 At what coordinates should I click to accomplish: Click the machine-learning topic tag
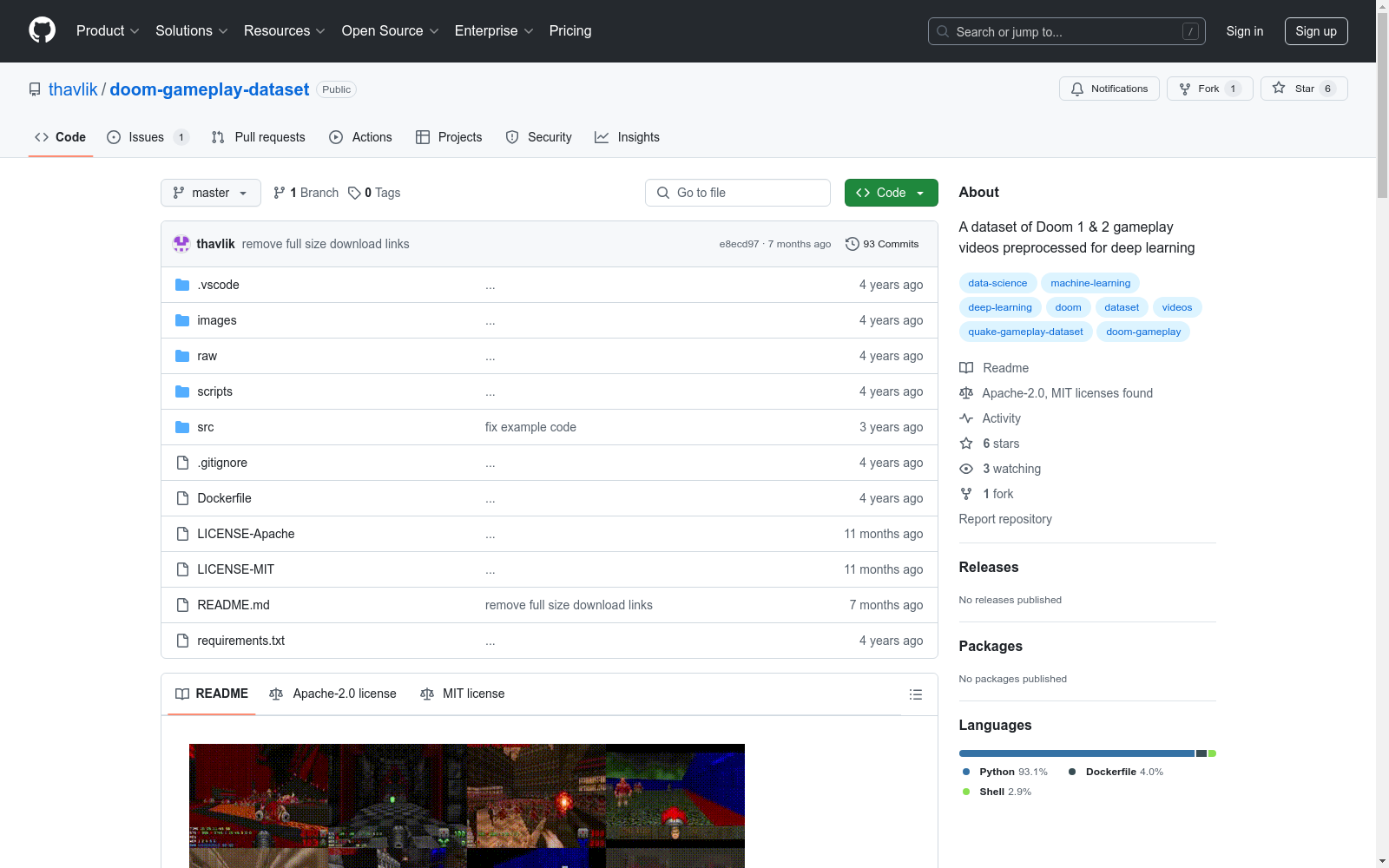pyautogui.click(x=1090, y=283)
